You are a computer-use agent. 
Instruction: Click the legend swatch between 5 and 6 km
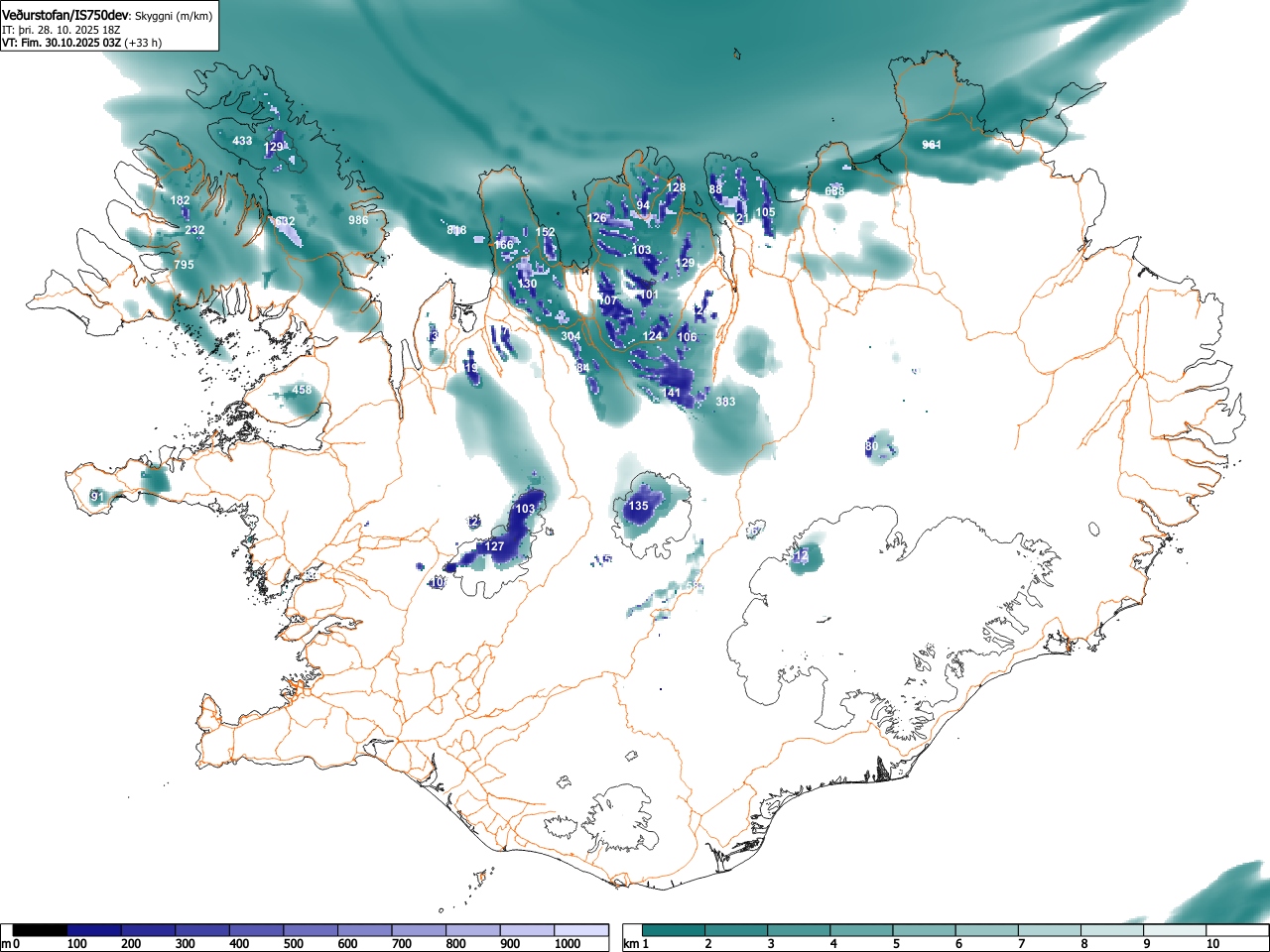(926, 930)
